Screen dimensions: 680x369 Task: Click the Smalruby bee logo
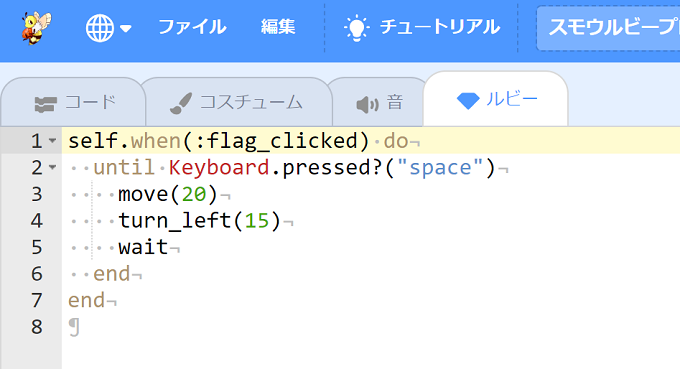pyautogui.click(x=36, y=28)
